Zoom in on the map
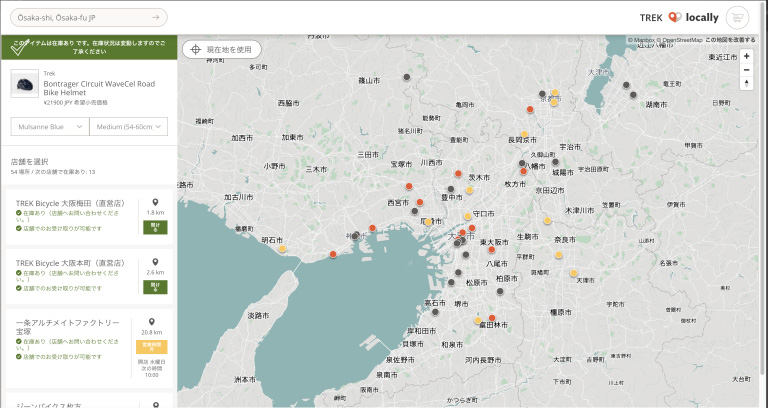 point(746,57)
